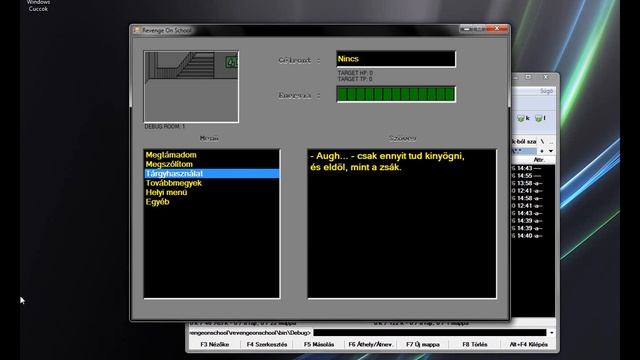Screen dimensions: 640x360
Task: Click F7 Új mappa button
Action: tap(423, 344)
